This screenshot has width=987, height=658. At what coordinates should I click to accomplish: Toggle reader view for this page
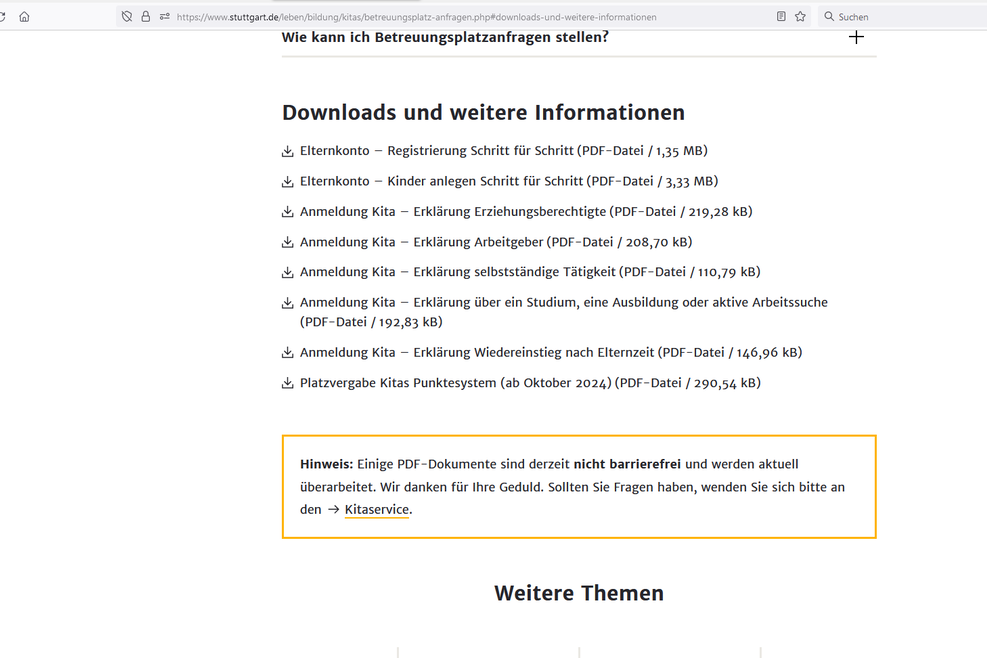780,16
